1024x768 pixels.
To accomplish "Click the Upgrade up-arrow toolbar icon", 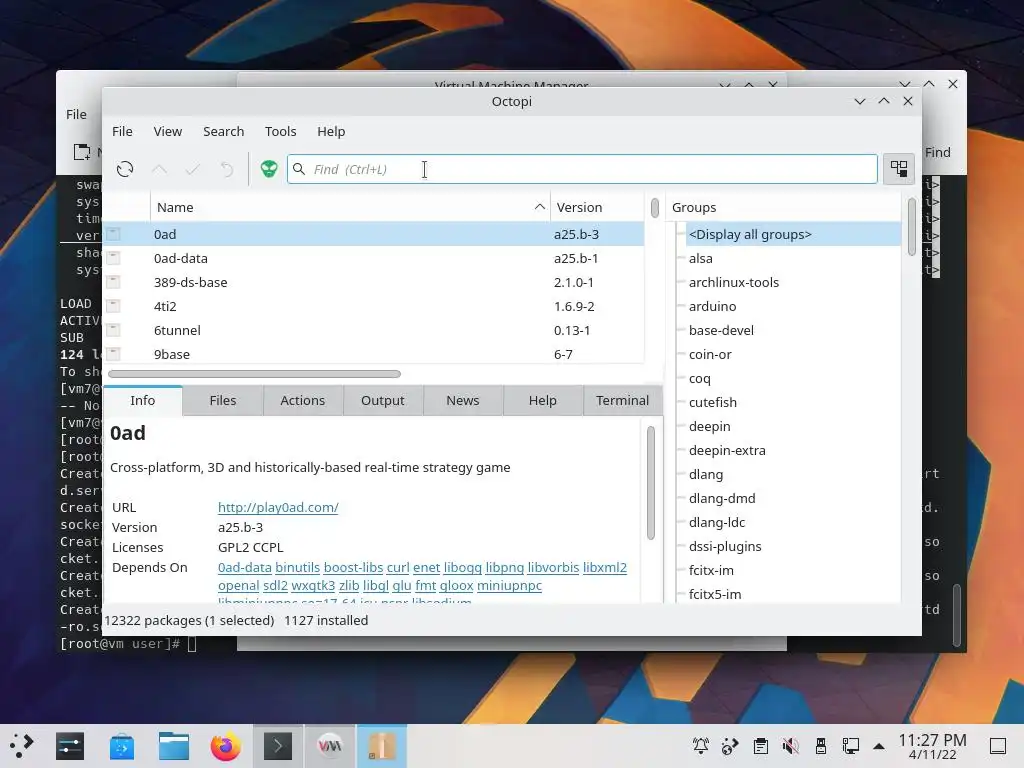I will click(159, 170).
